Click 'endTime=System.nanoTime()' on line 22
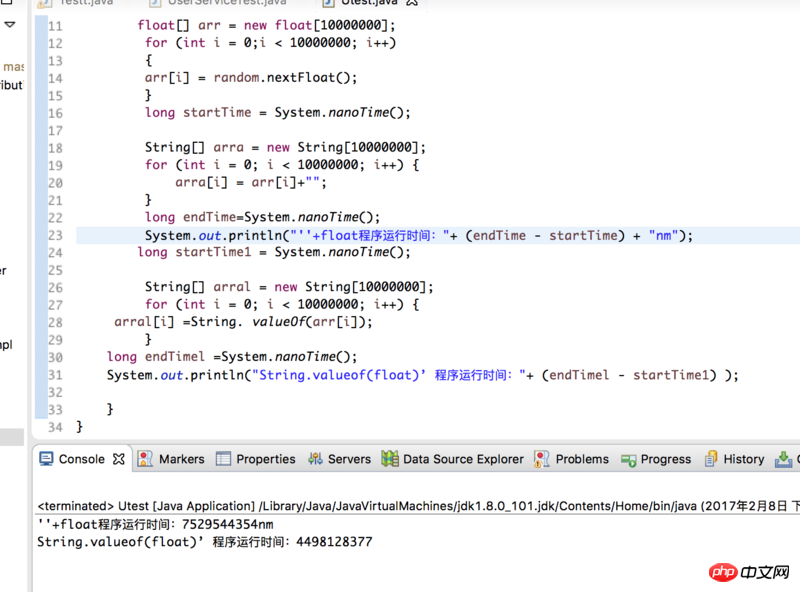The height and width of the screenshot is (592, 800). 281,217
